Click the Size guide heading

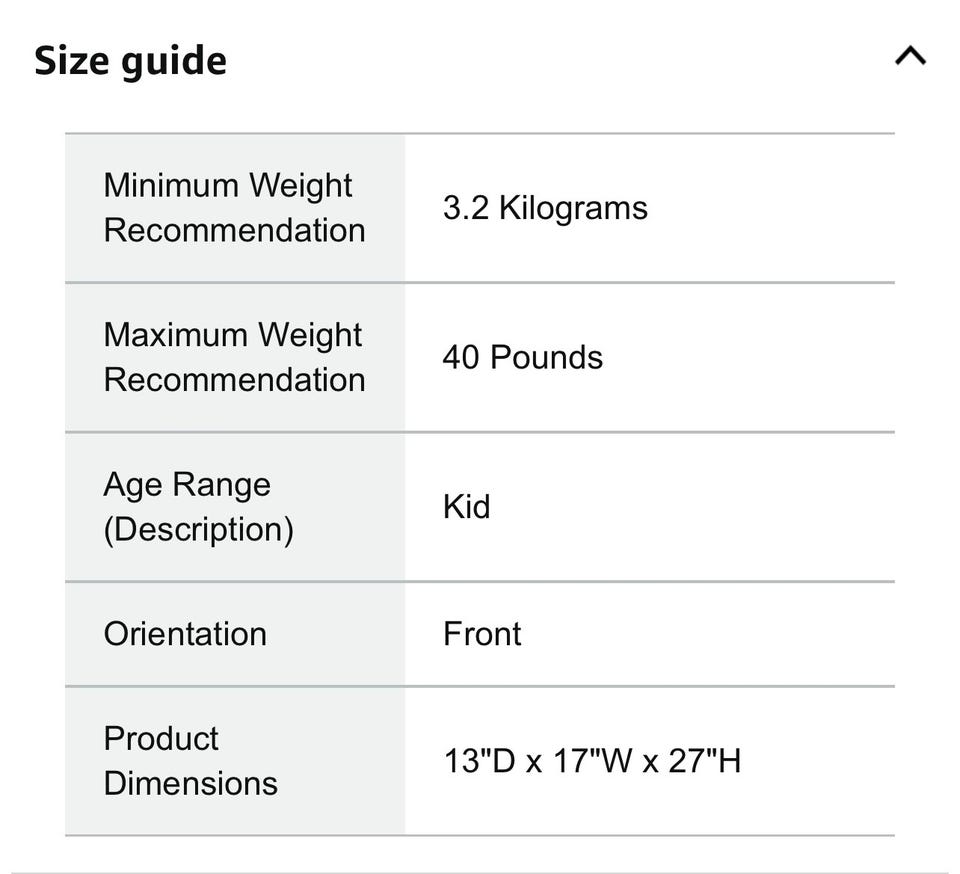pyautogui.click(x=131, y=60)
